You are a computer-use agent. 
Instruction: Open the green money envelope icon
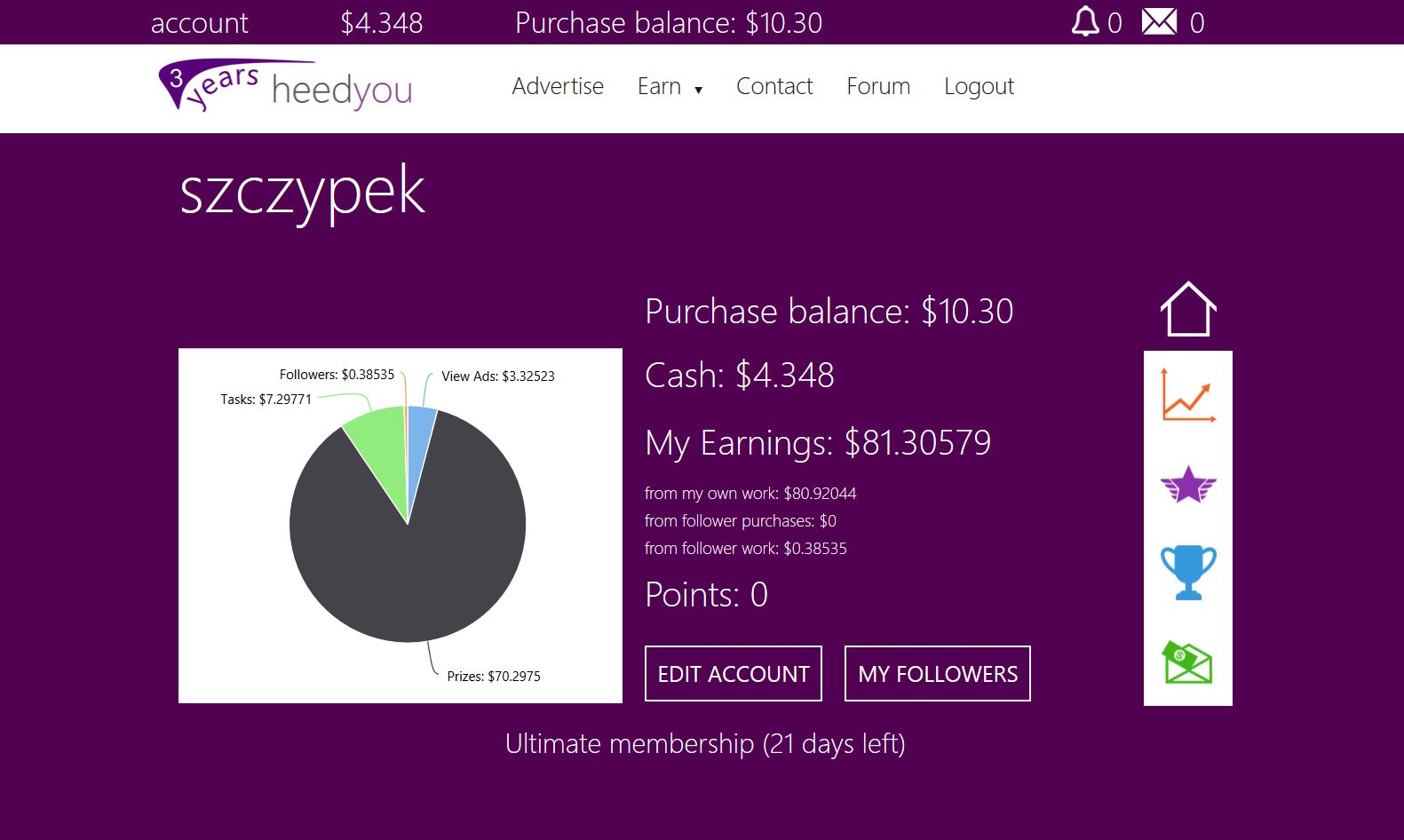pos(1188,662)
